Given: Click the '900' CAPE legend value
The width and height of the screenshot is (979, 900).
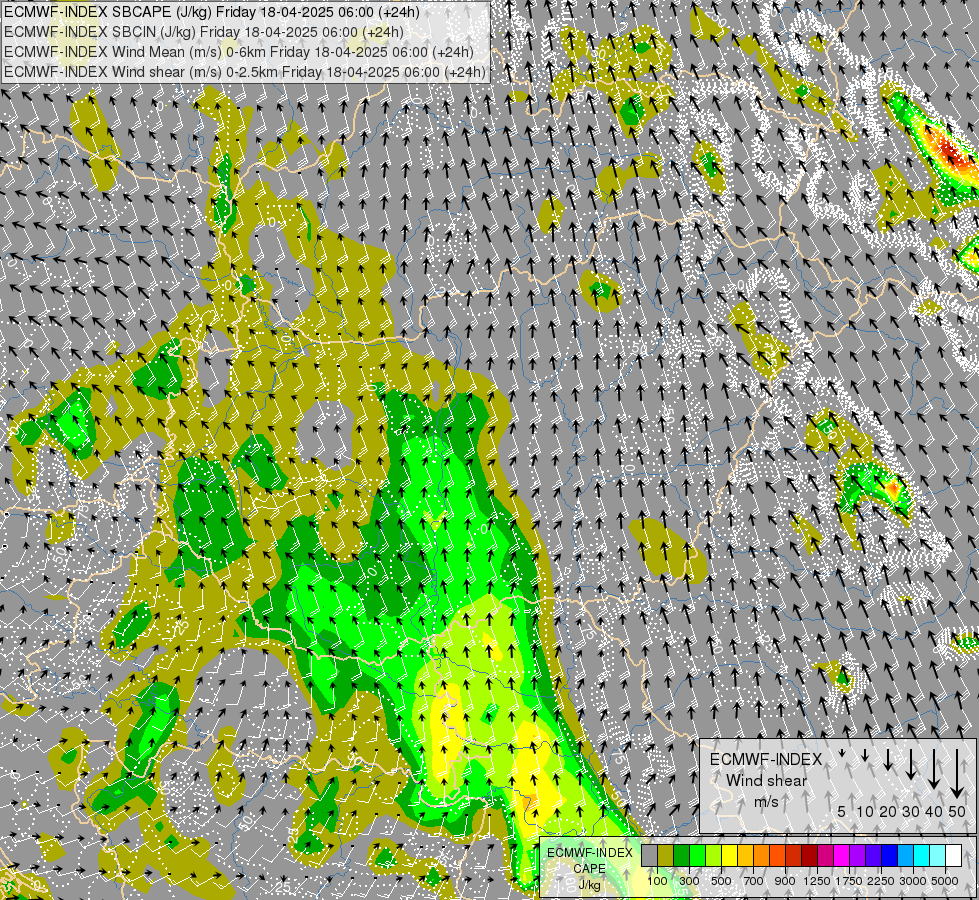Looking at the screenshot, I should [785, 881].
